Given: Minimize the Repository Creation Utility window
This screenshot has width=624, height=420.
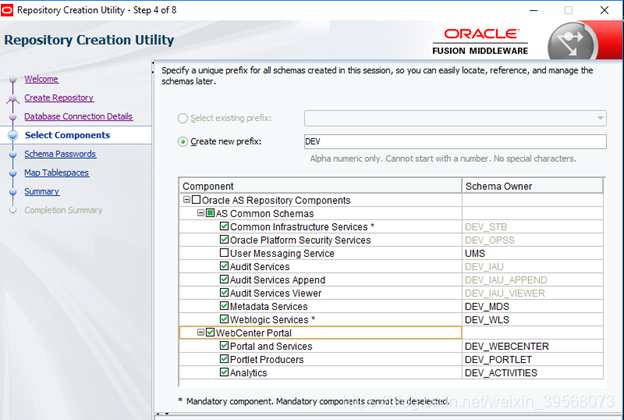Looking at the screenshot, I should (x=533, y=10).
